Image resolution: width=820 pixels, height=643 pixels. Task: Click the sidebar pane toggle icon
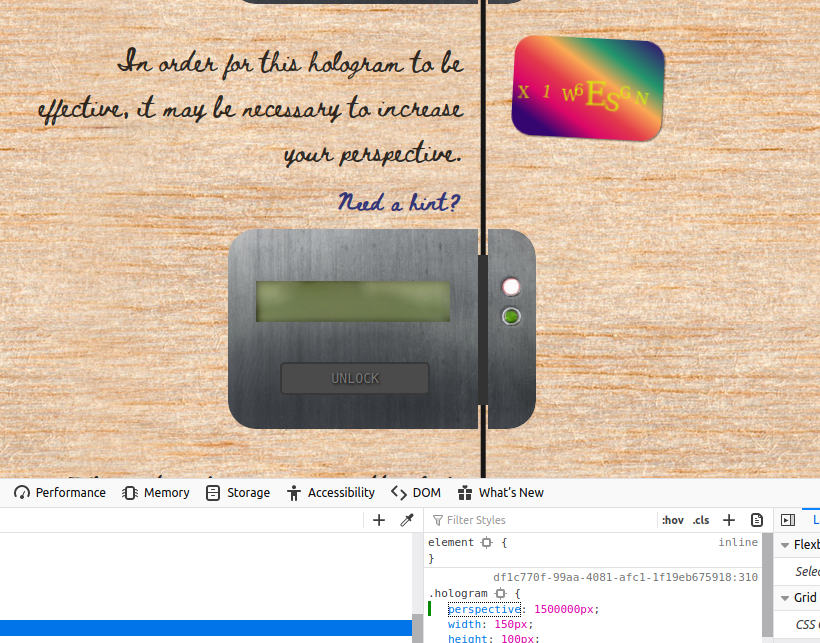[788, 520]
